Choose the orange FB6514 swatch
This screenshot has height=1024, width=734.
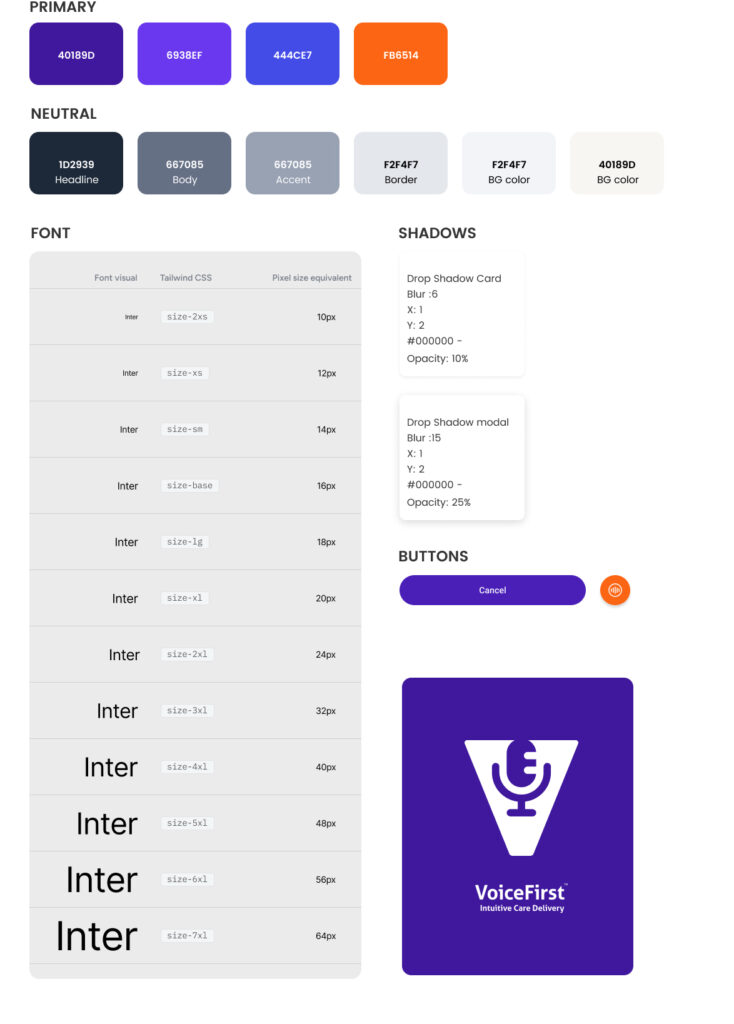(400, 54)
